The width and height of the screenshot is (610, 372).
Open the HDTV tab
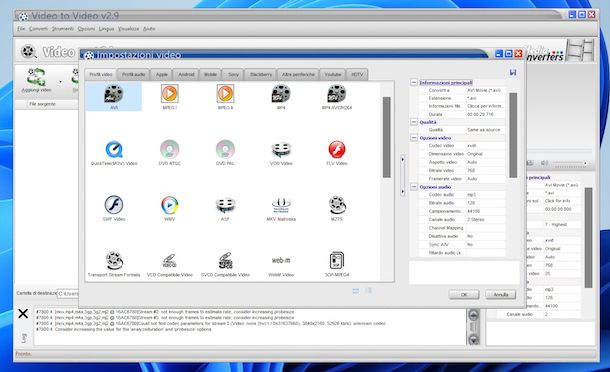(x=357, y=74)
